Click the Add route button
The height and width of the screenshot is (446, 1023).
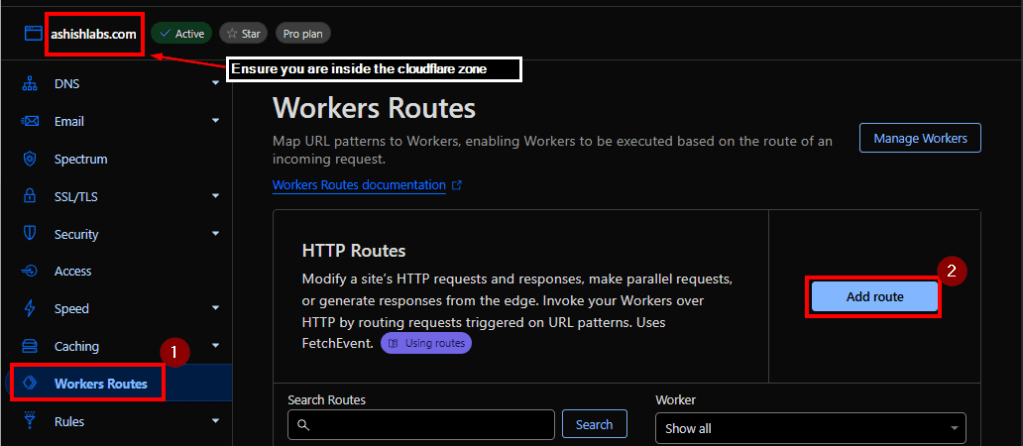873,297
